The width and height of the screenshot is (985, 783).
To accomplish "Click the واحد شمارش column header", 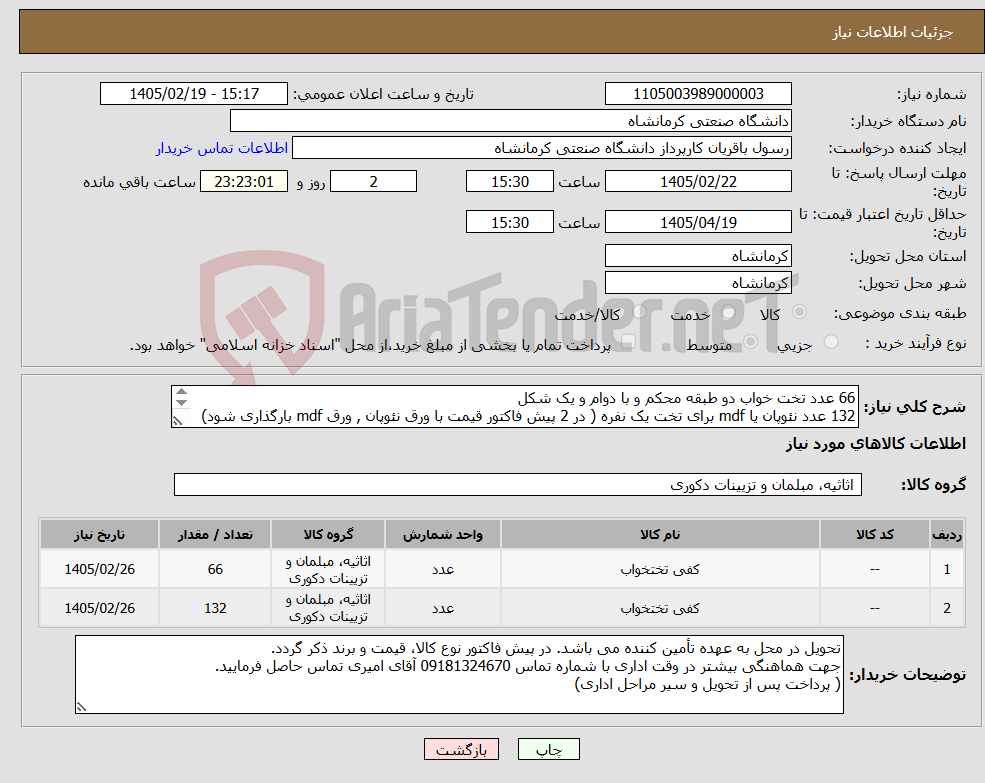I will click(442, 534).
